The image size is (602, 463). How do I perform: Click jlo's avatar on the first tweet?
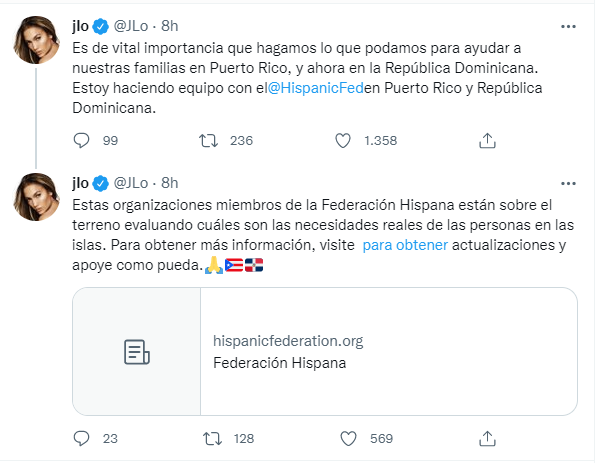[x=37, y=39]
